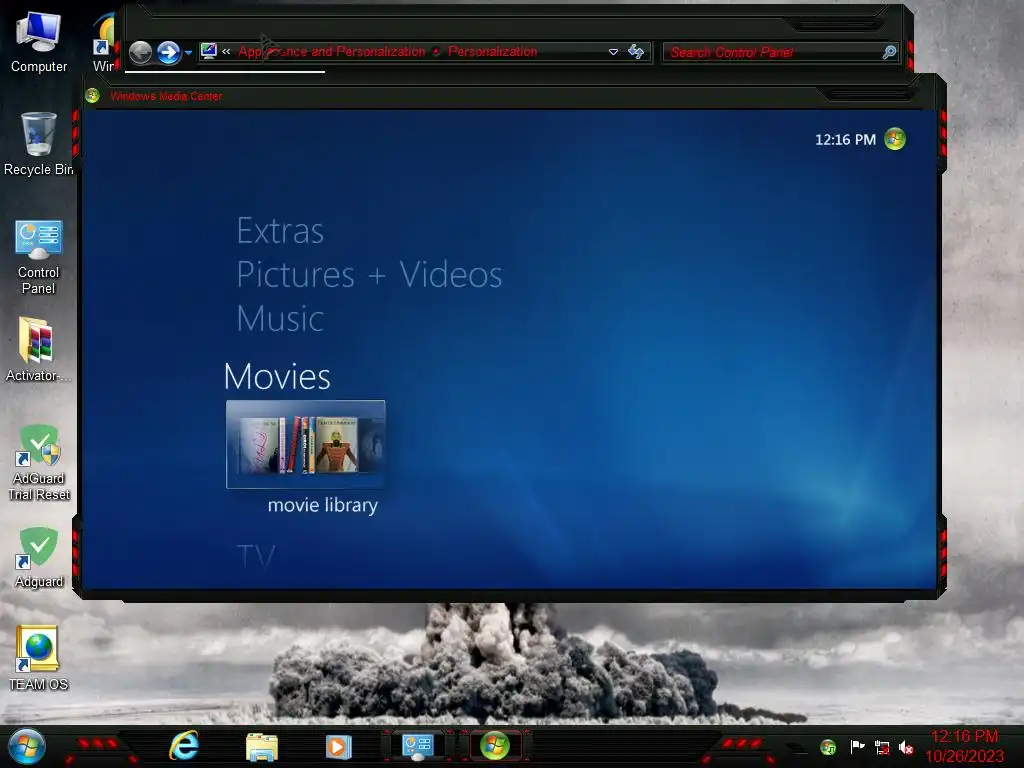The width and height of the screenshot is (1024, 768).
Task: Open address bar history dropdown arrow
Action: [x=613, y=52]
